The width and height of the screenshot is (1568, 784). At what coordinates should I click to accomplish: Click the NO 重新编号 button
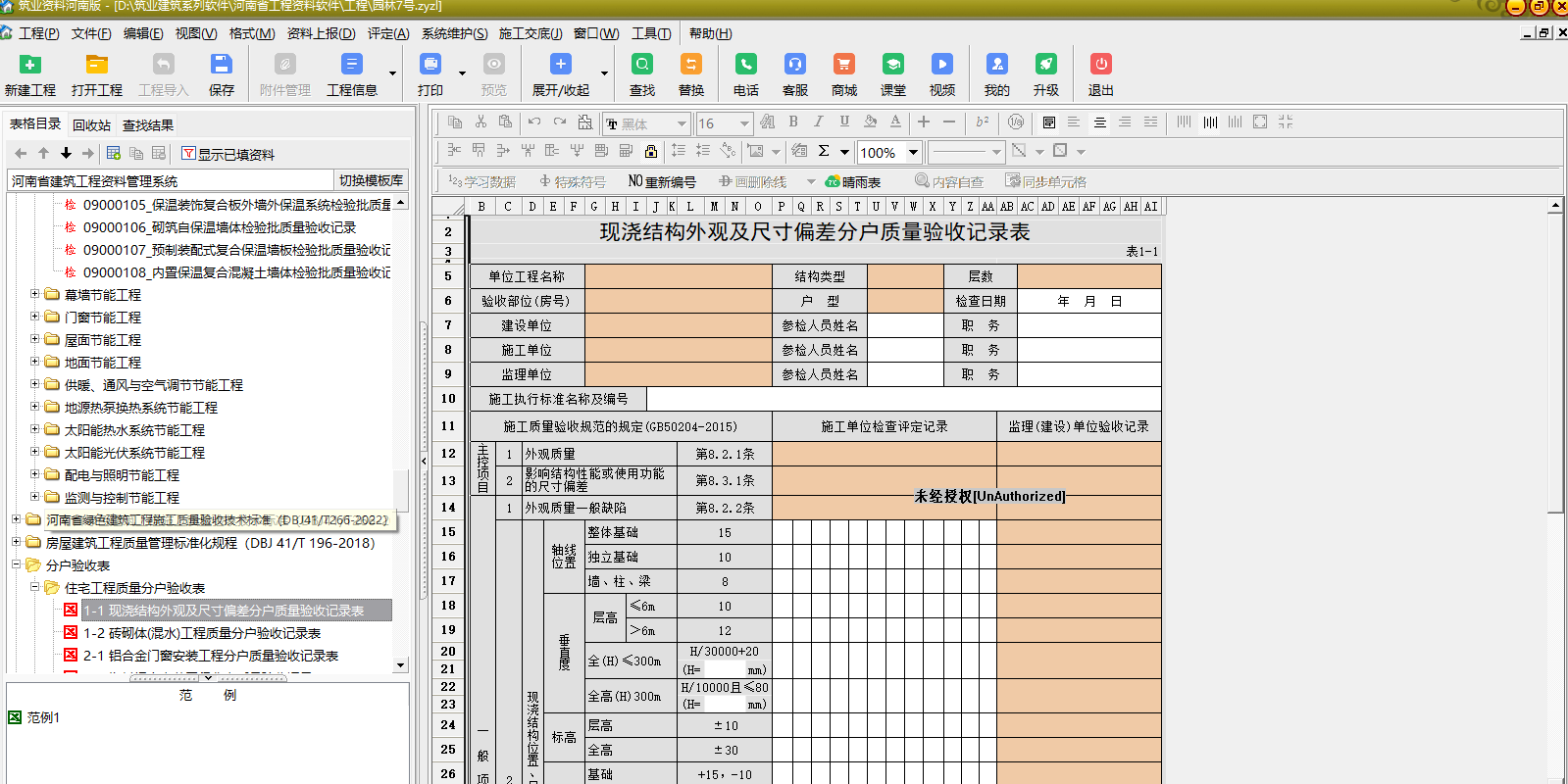(662, 181)
